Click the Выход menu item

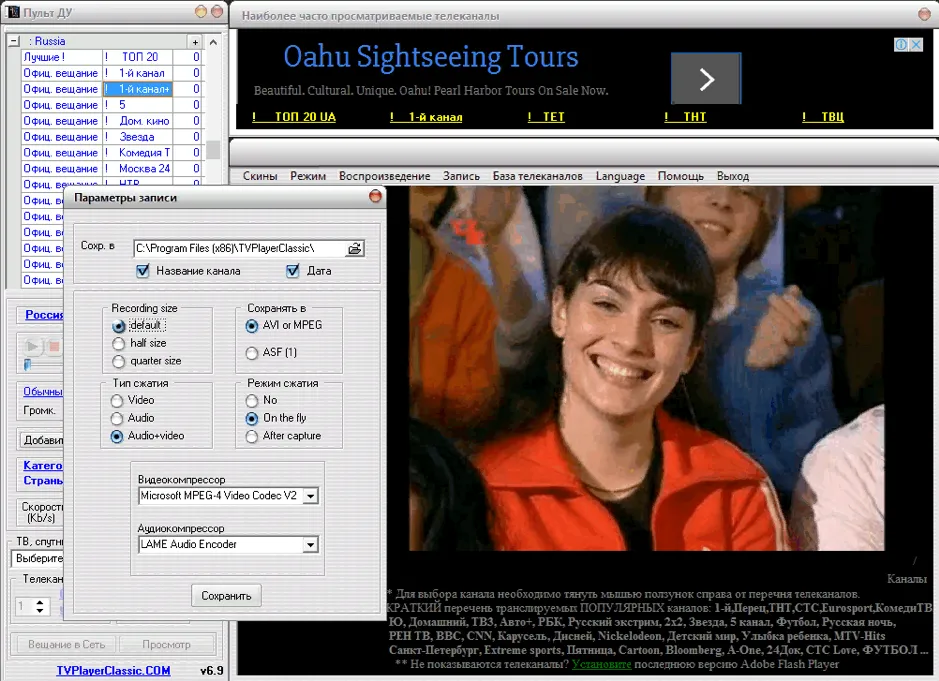(x=732, y=176)
